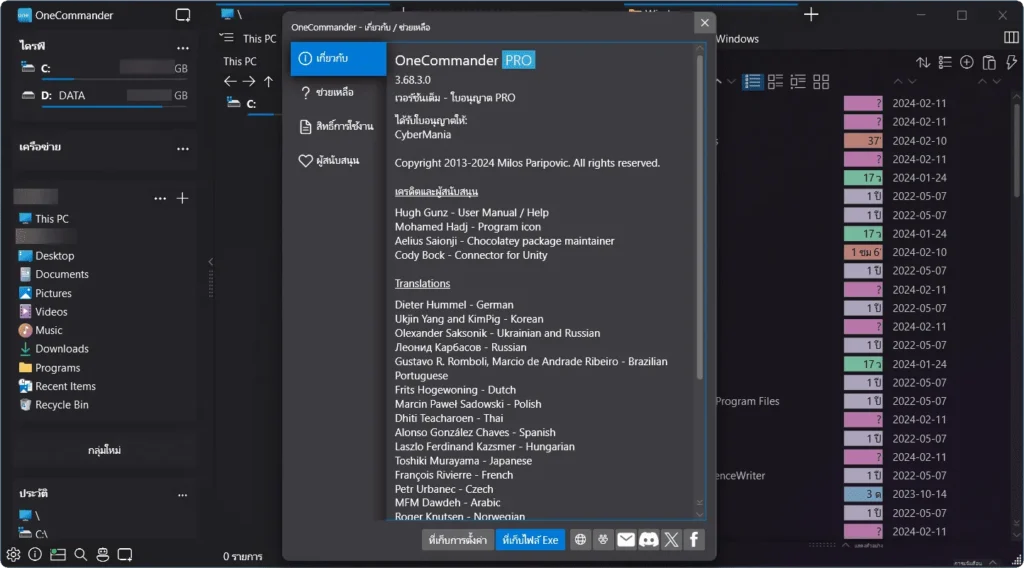This screenshot has width=1024, height=568.
Task: Open settings gear in bottom toolbar
Action: (x=13, y=554)
